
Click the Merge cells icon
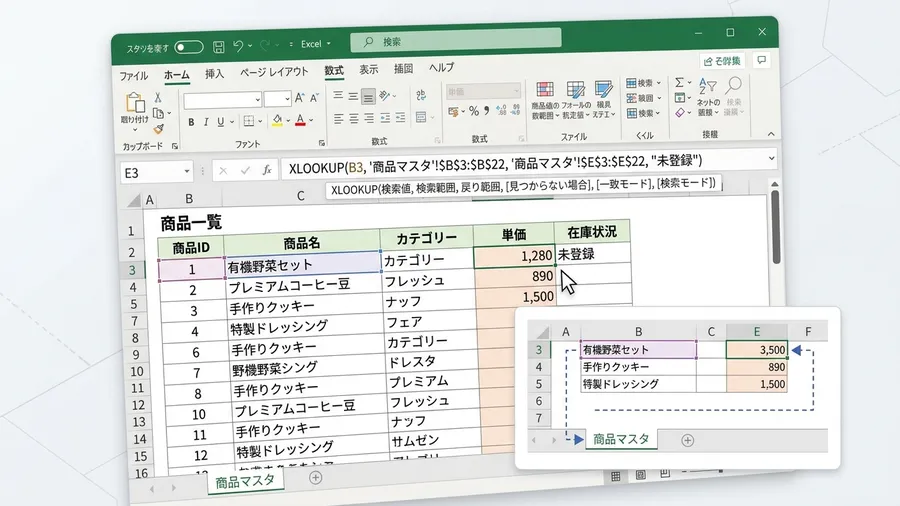(x=421, y=117)
